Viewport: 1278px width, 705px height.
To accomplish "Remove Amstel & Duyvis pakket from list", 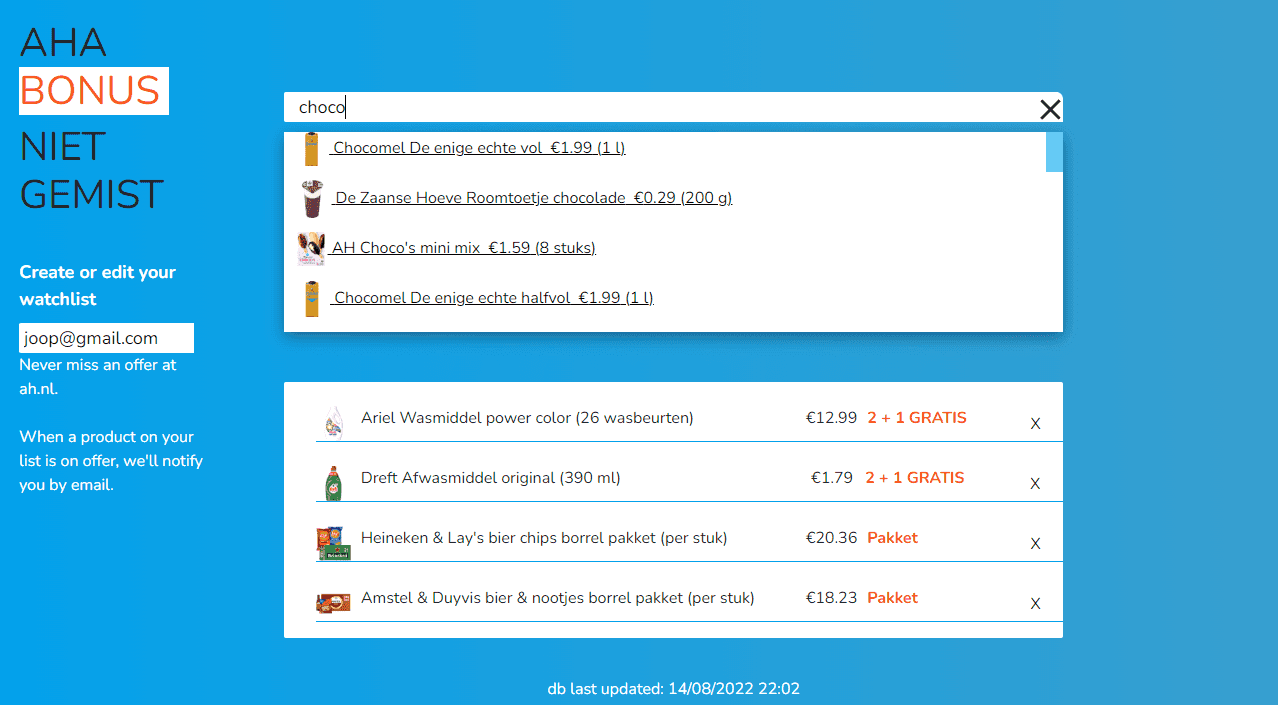I will coord(1035,604).
